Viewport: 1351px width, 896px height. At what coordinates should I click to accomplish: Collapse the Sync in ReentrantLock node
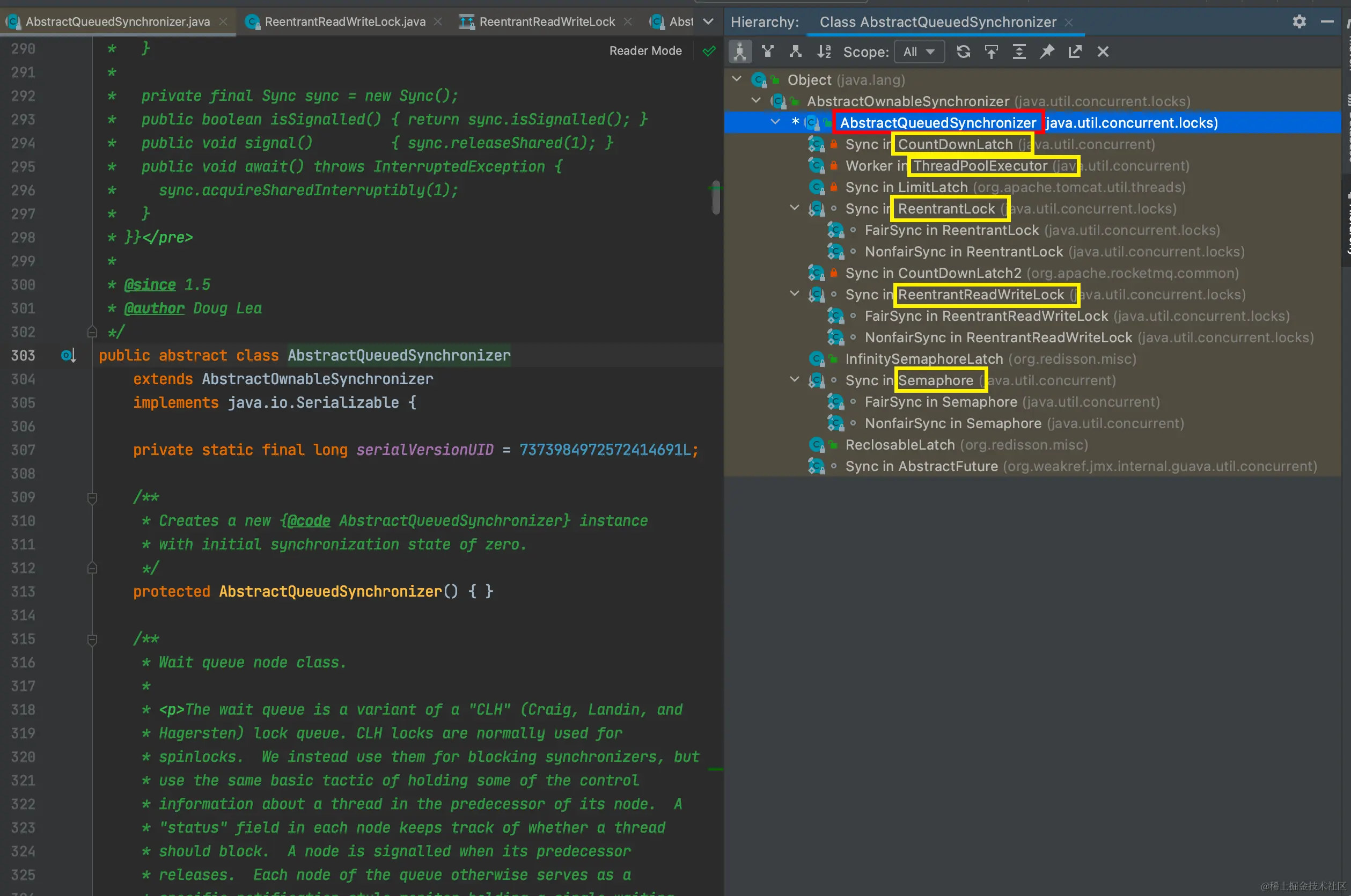(795, 209)
